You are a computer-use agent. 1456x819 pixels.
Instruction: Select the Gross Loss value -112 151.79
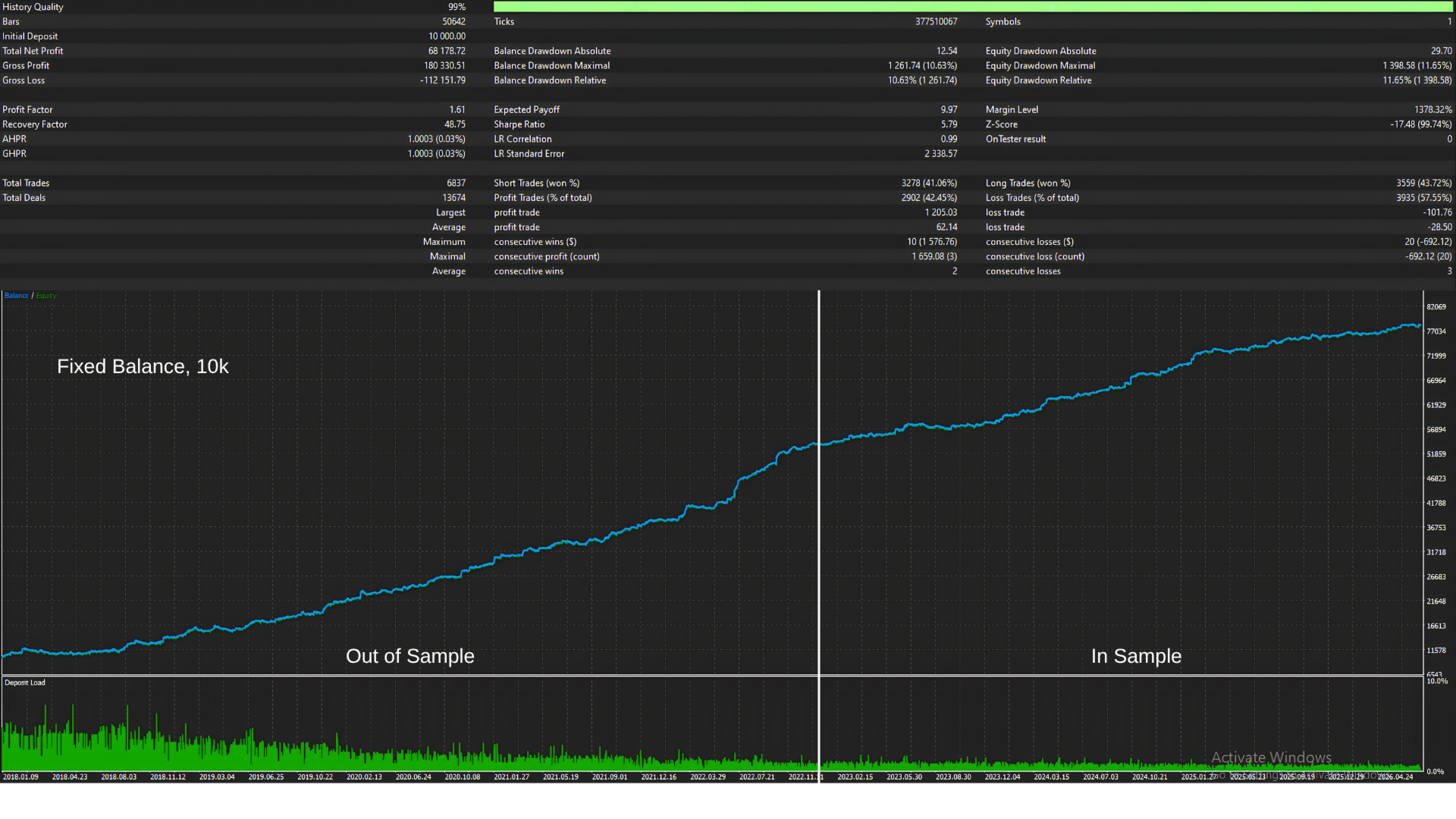click(x=443, y=80)
